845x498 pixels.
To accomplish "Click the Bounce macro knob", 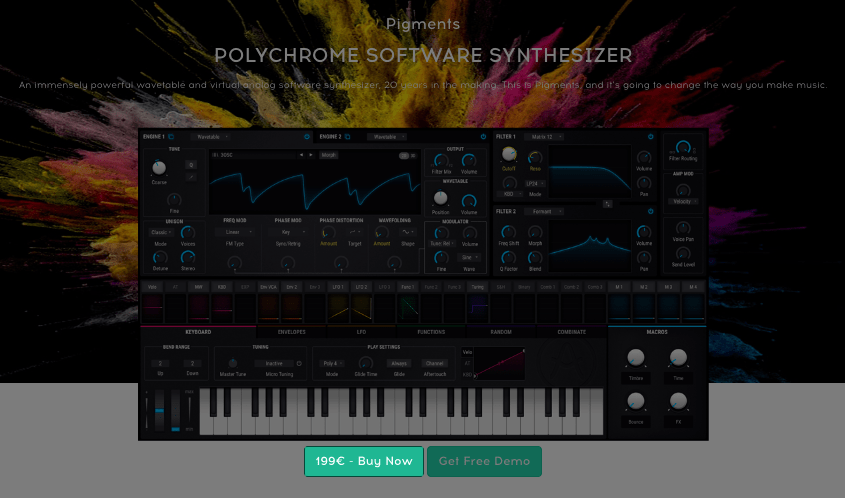I will [635, 401].
